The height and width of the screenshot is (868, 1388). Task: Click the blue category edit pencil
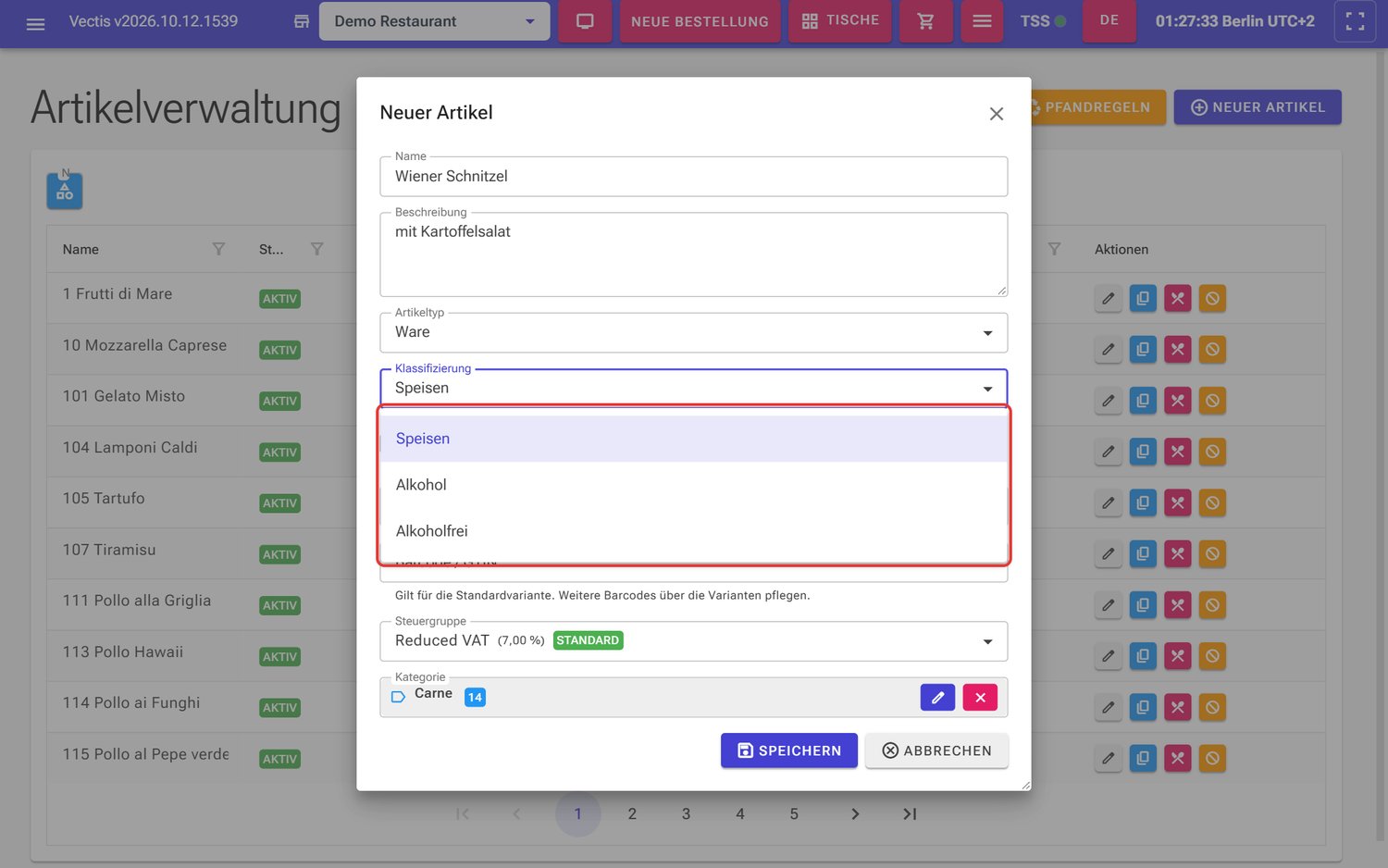pos(937,698)
